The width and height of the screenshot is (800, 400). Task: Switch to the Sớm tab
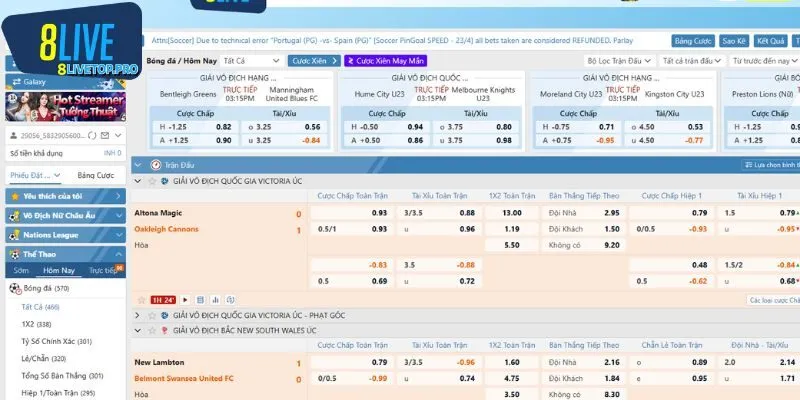(x=21, y=270)
